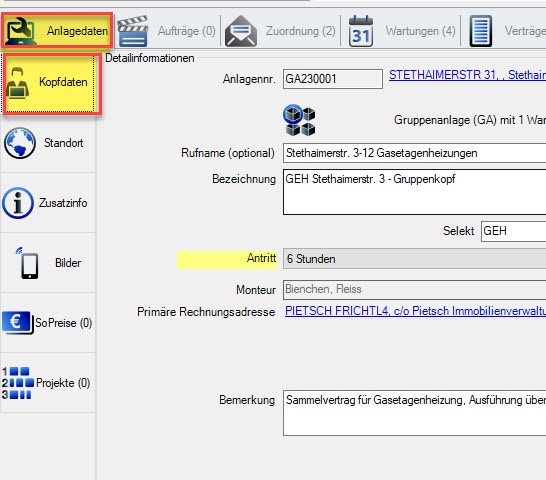Image resolution: width=546 pixels, height=480 pixels.
Task: Open the SoPreise (0) sidebar section
Action: coord(48,323)
